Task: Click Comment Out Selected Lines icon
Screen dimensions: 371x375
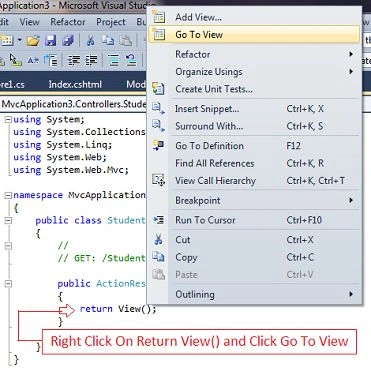Action: tap(113, 60)
